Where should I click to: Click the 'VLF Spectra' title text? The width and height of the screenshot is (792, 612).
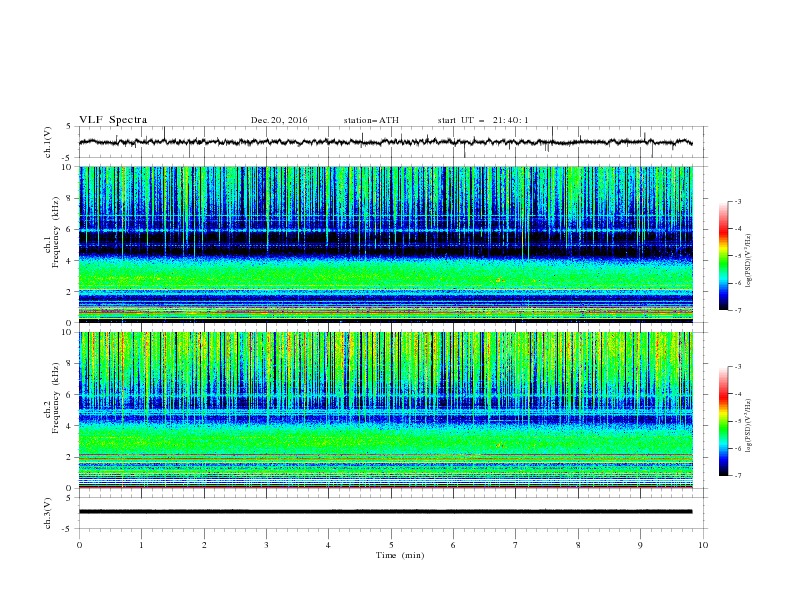pos(113,120)
